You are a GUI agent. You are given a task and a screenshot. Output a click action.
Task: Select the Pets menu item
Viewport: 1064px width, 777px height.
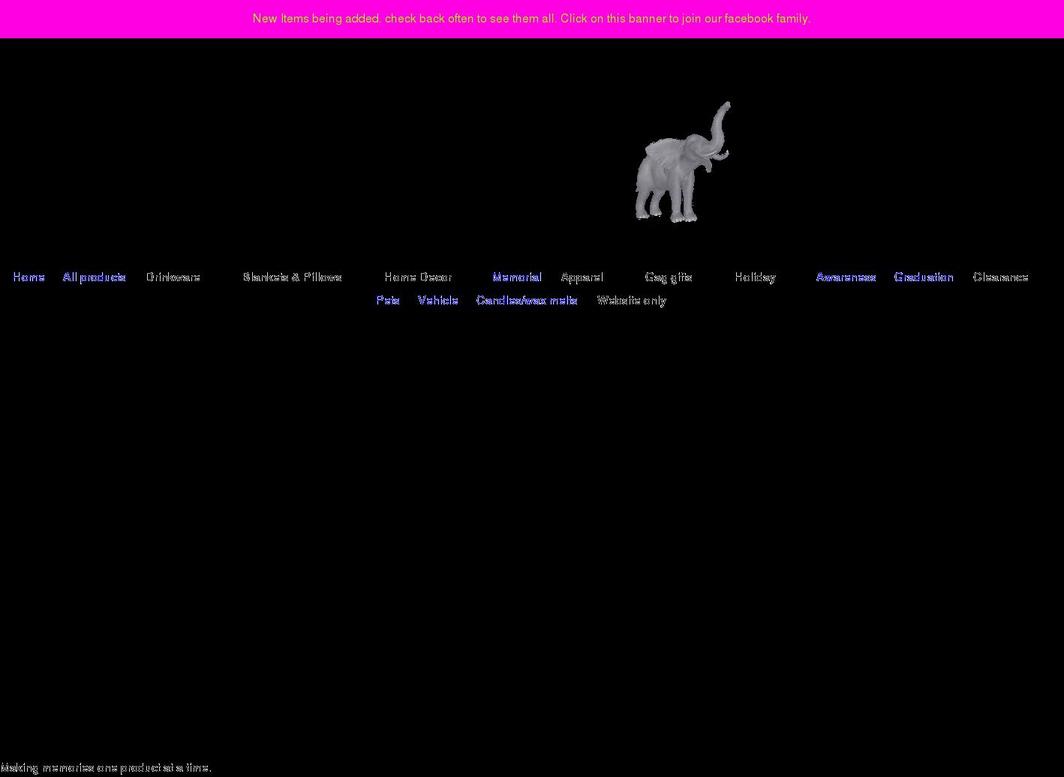(387, 300)
